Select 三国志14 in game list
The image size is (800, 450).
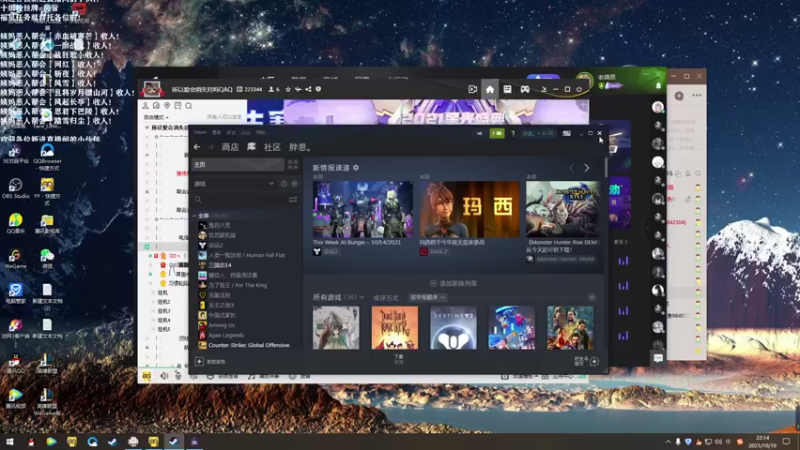[215, 265]
